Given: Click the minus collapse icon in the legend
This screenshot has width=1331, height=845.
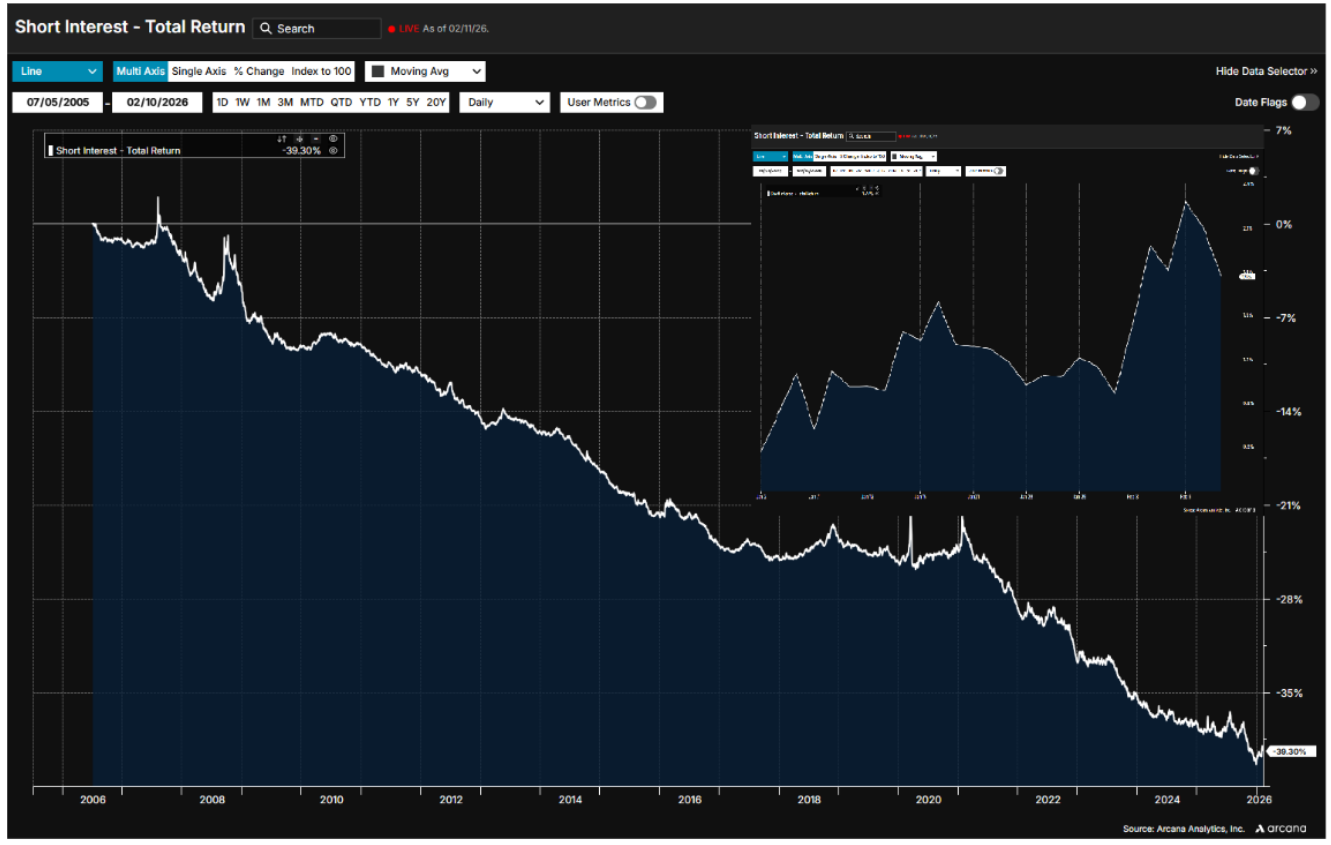Looking at the screenshot, I should click(x=316, y=139).
